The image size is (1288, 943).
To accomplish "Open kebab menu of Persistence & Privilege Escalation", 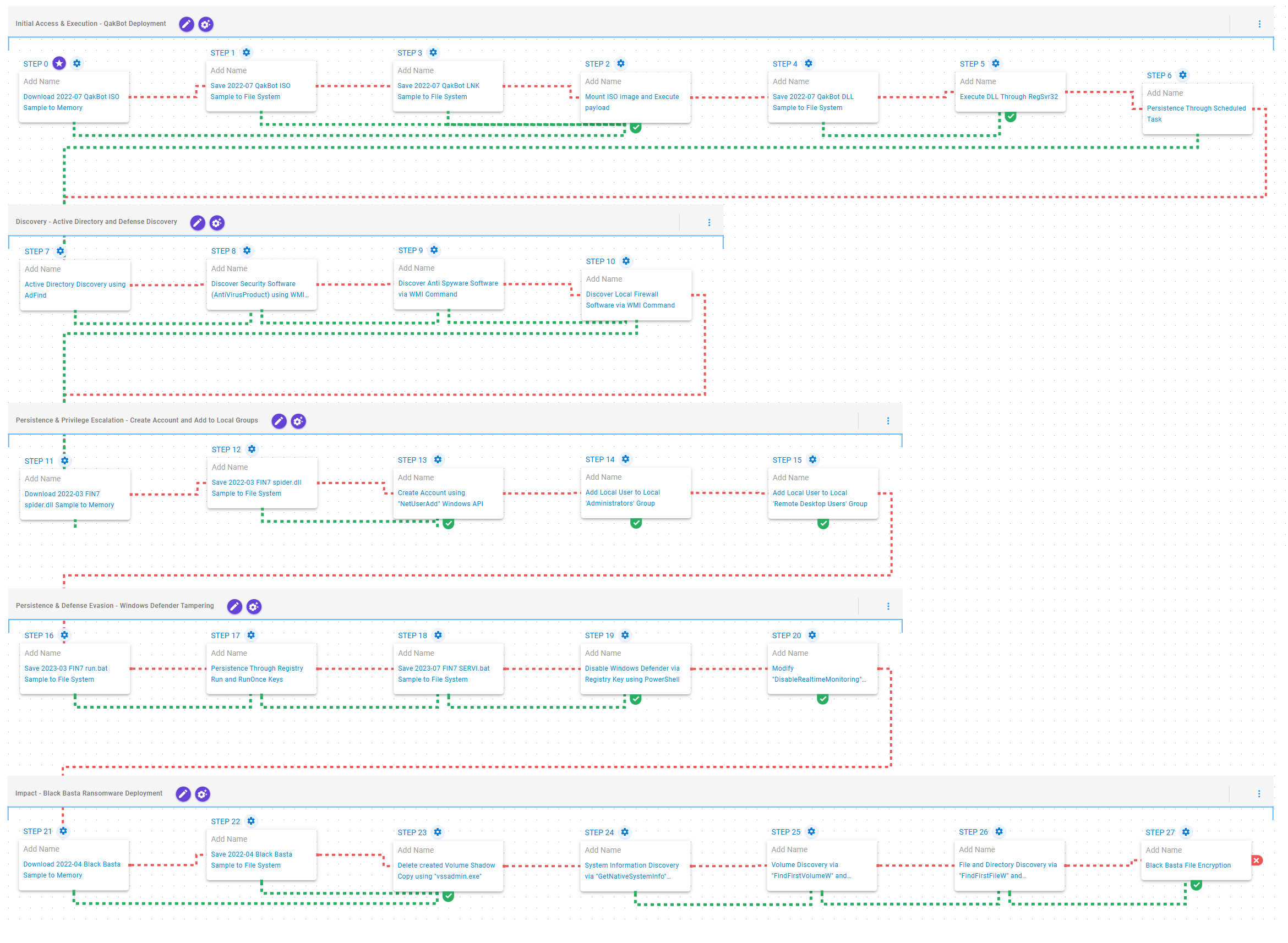I will coord(888,421).
